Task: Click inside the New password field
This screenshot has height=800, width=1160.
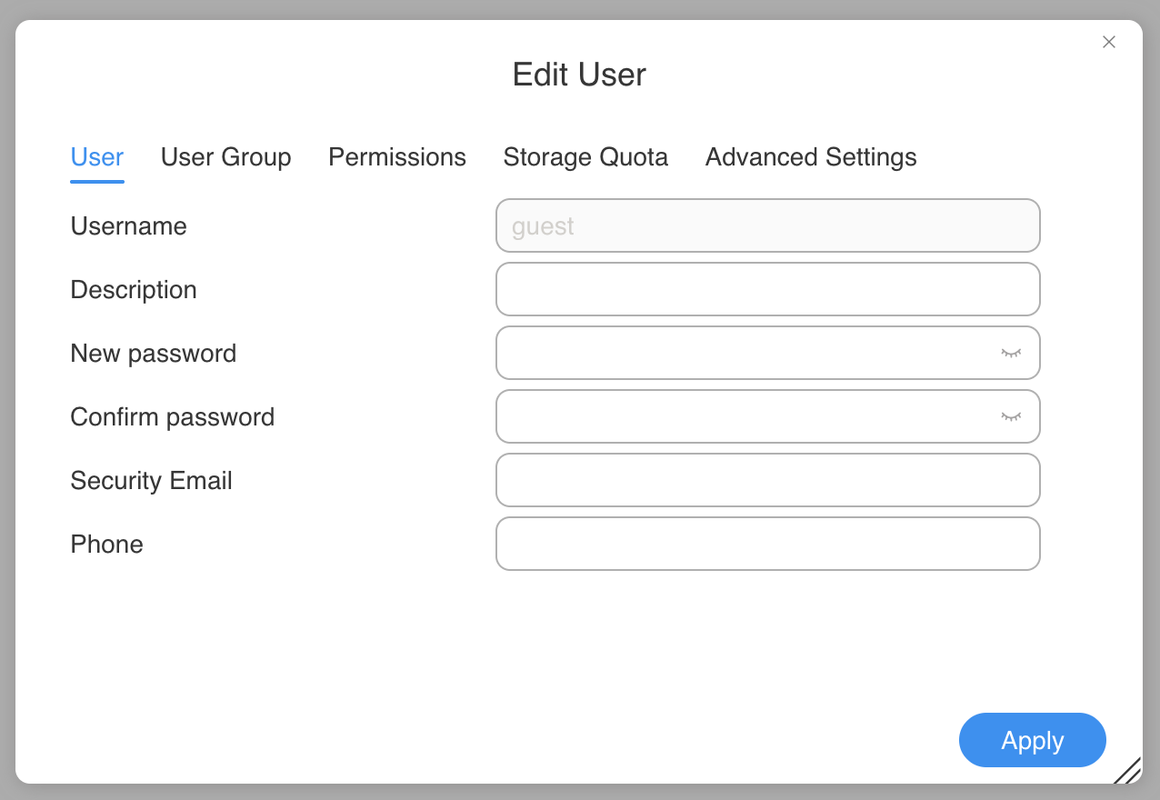Action: point(745,353)
